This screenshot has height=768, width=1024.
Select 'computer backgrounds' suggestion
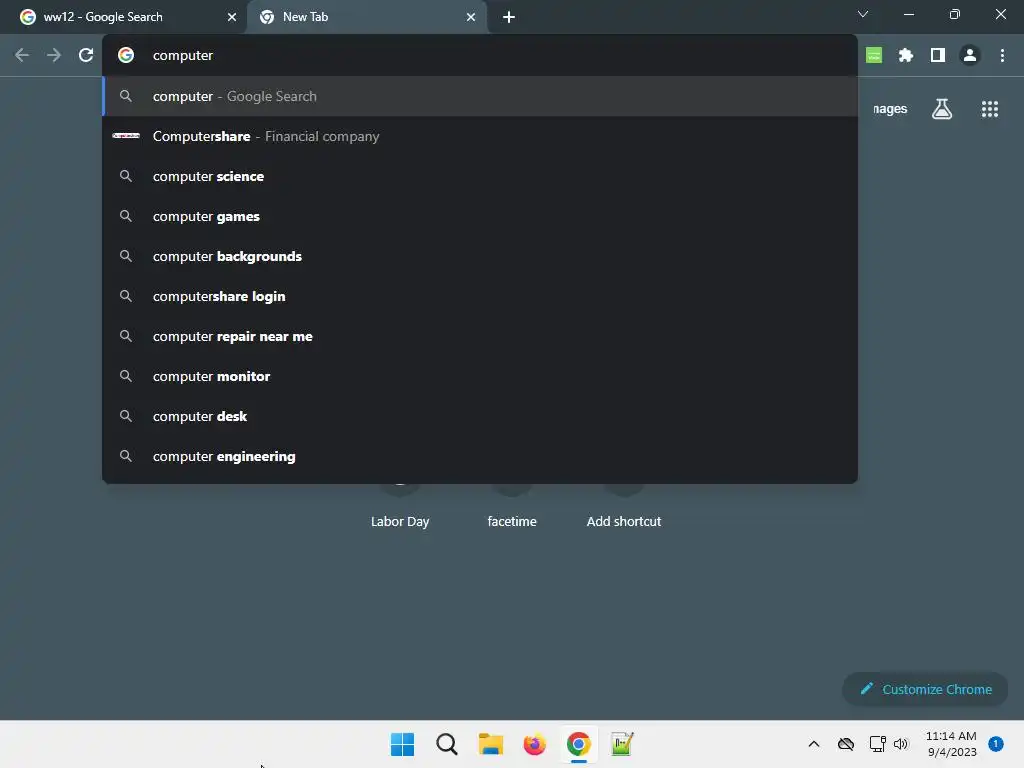point(480,256)
